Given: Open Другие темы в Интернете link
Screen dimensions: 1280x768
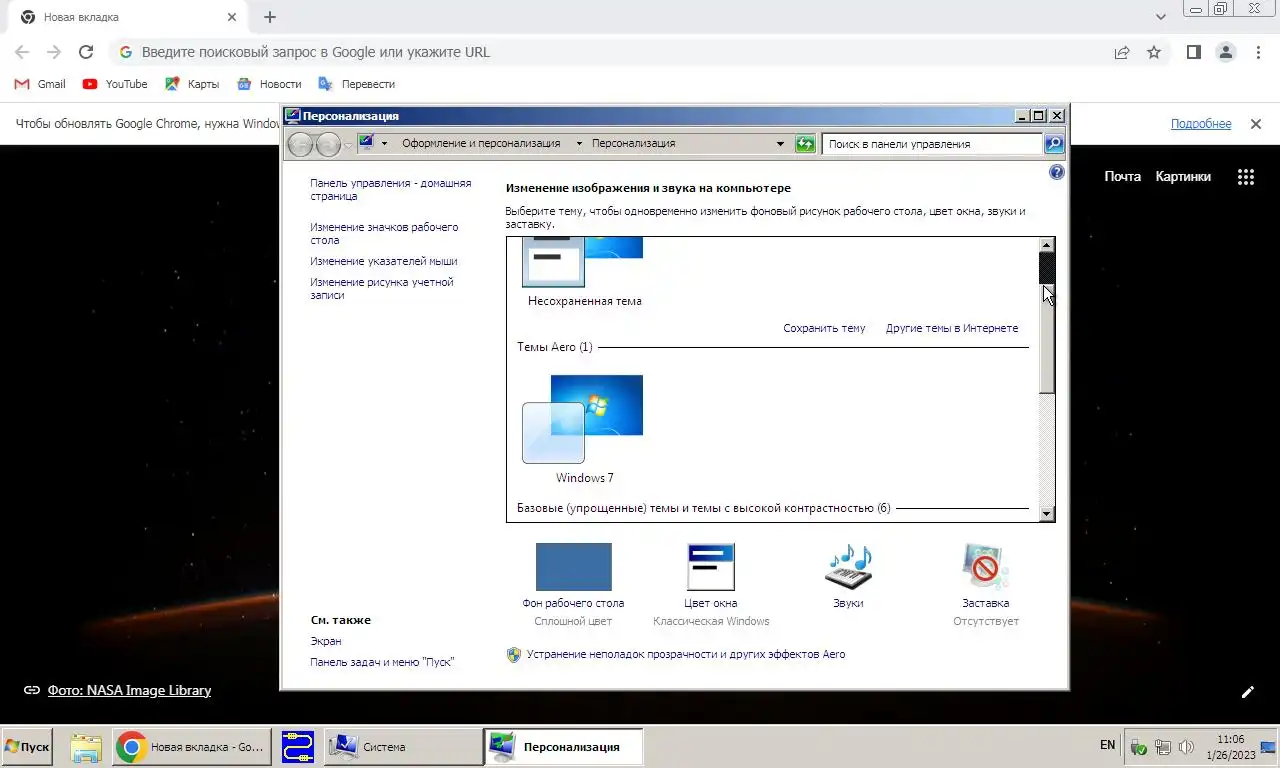Looking at the screenshot, I should click(x=952, y=328).
